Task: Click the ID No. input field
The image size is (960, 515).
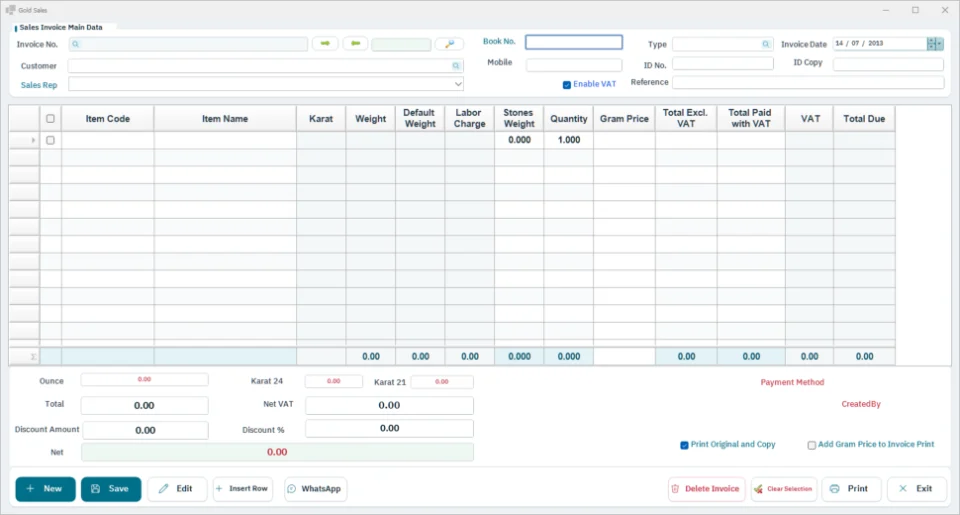Action: click(722, 63)
